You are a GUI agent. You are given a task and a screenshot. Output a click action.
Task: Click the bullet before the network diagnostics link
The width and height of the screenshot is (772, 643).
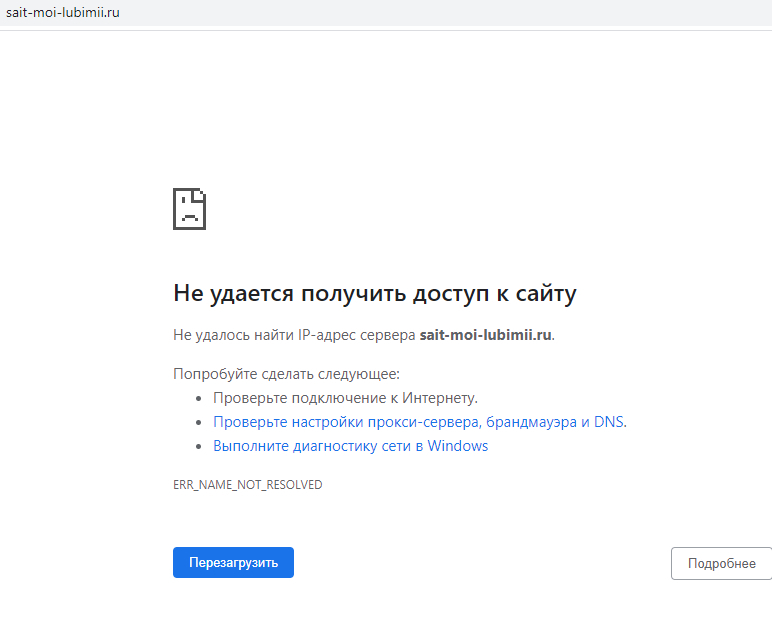click(199, 446)
